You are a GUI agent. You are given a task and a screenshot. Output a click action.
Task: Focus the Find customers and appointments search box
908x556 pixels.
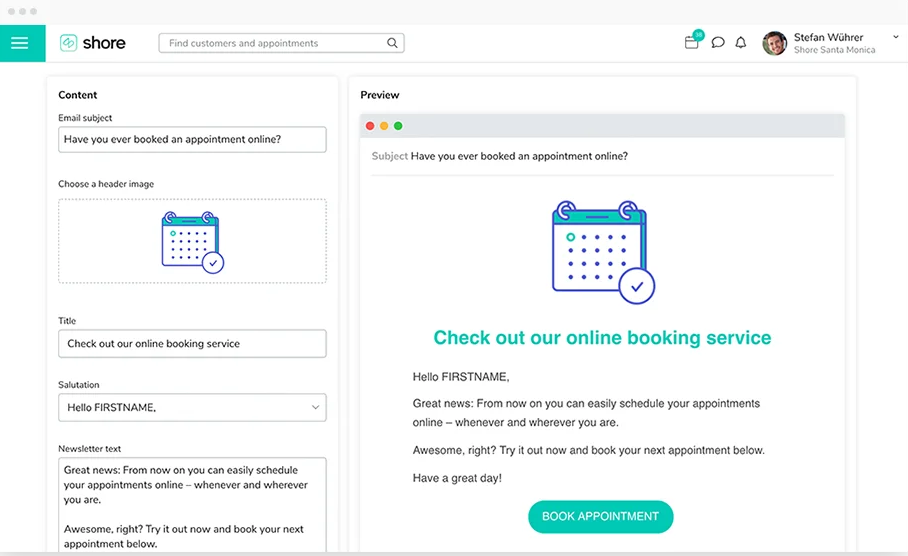[x=272, y=43]
